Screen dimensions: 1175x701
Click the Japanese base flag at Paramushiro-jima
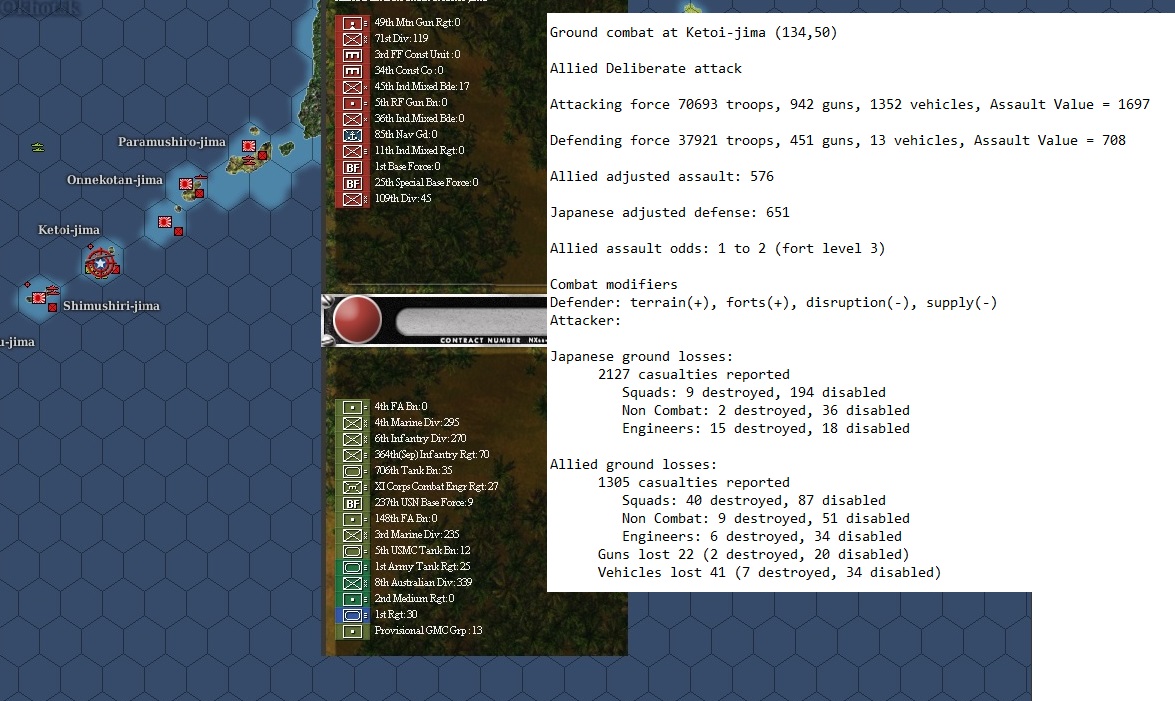click(248, 145)
